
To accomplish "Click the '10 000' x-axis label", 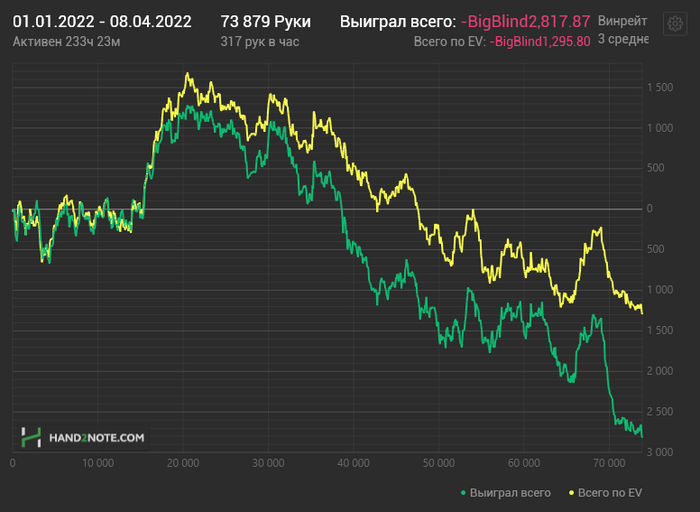I will 98,463.
